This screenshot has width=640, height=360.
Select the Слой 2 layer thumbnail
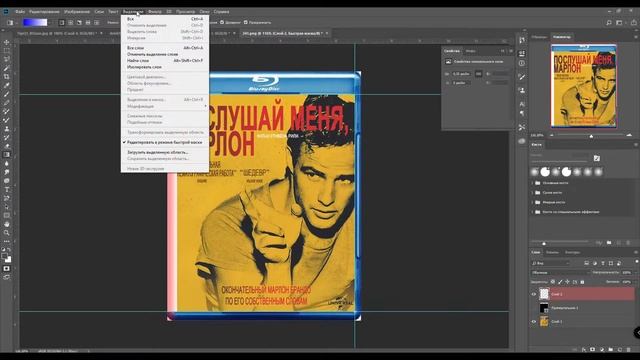coord(544,294)
